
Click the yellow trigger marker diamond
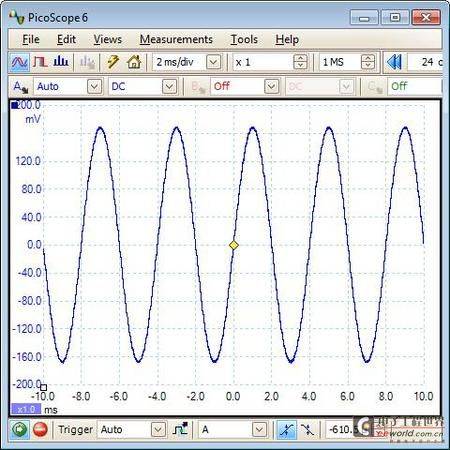[x=234, y=245]
